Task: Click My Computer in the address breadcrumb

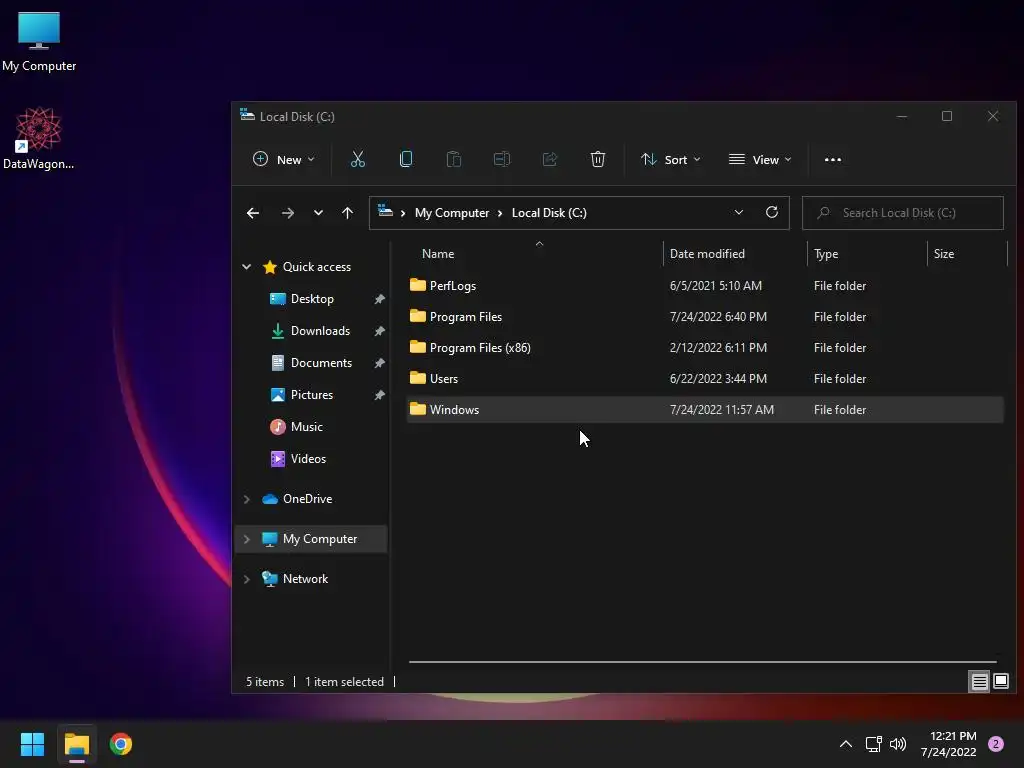Action: (451, 213)
